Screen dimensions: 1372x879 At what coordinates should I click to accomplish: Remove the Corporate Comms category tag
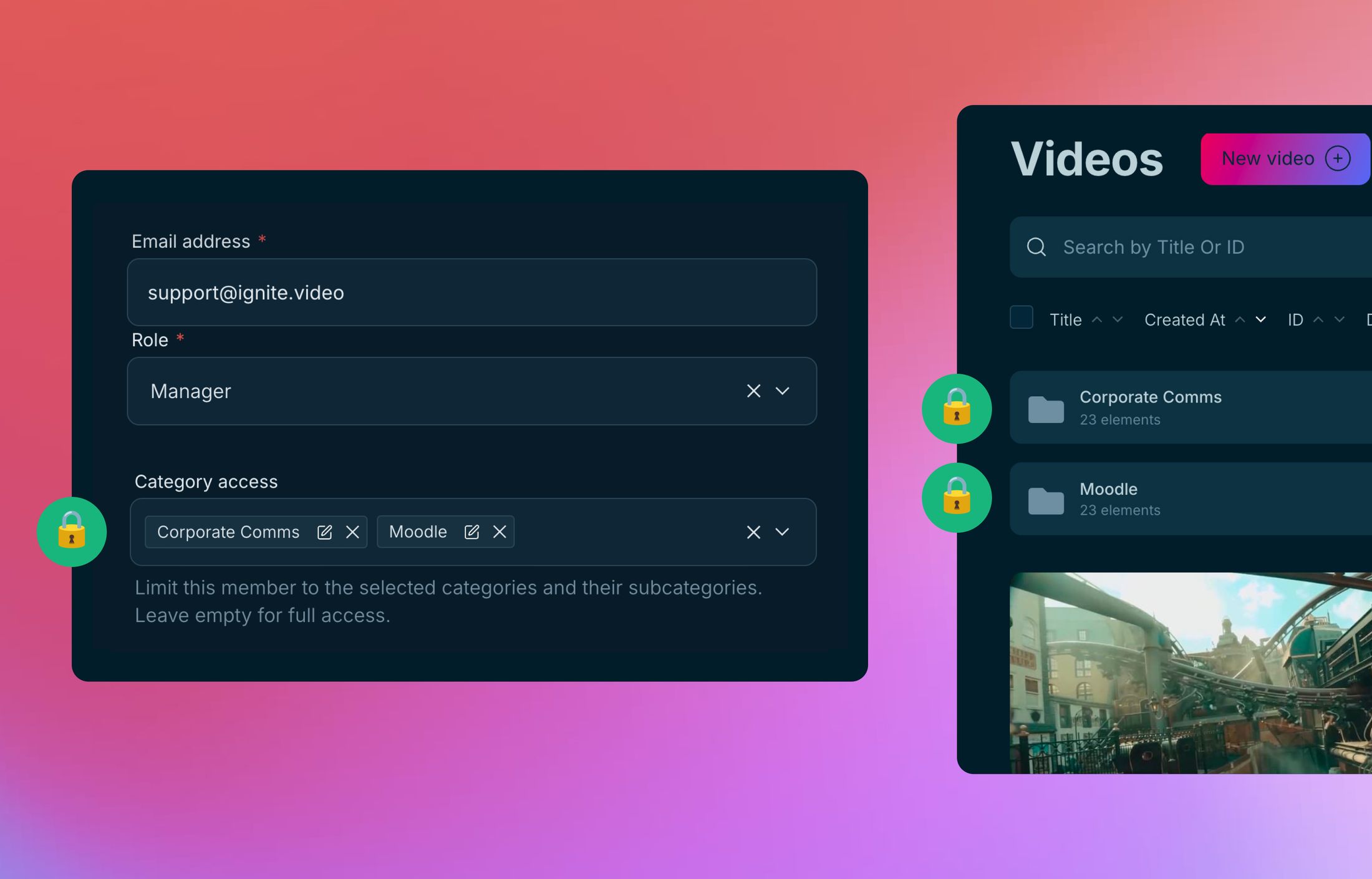coord(352,532)
